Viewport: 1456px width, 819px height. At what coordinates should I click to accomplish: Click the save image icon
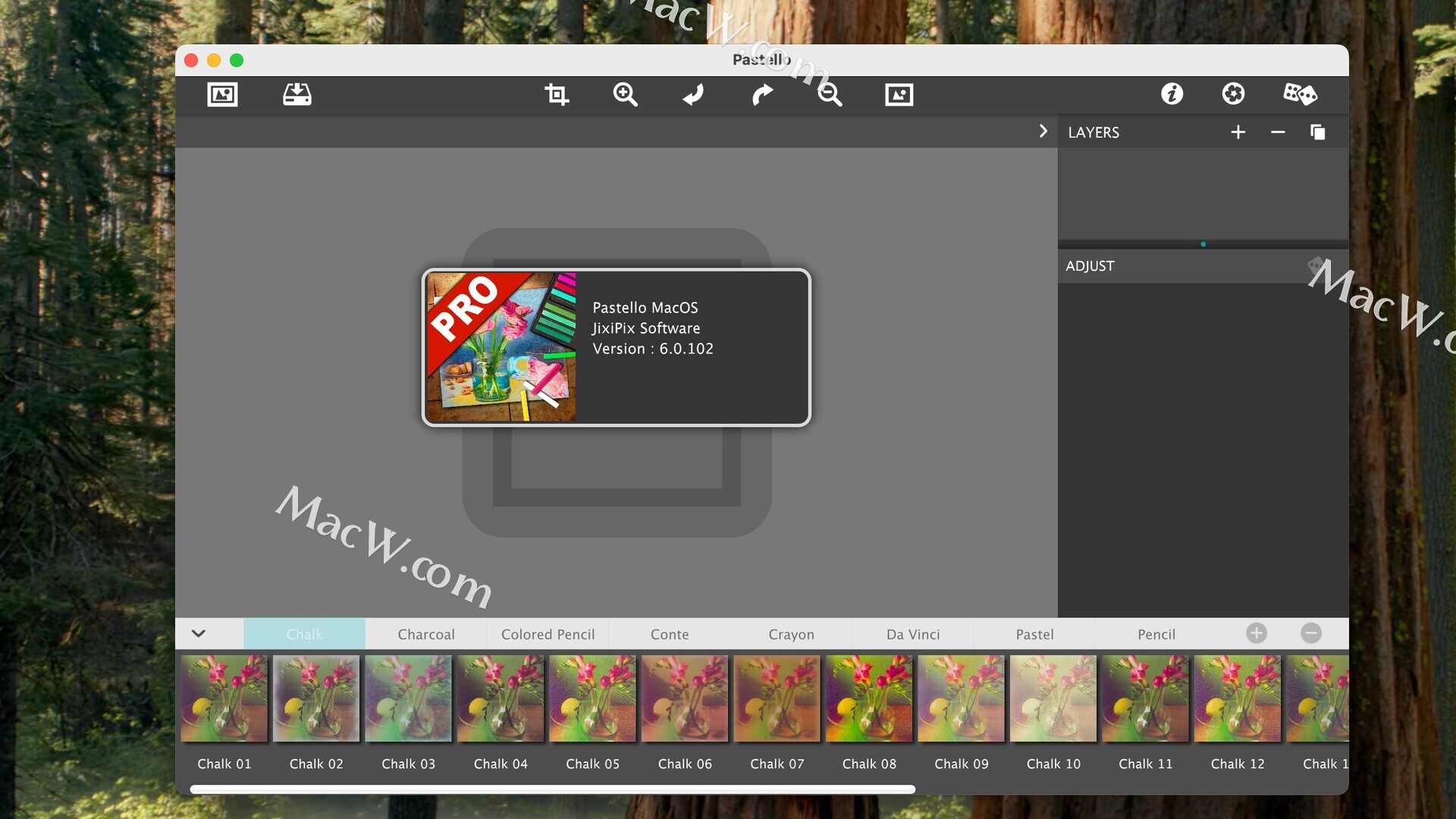point(297,95)
